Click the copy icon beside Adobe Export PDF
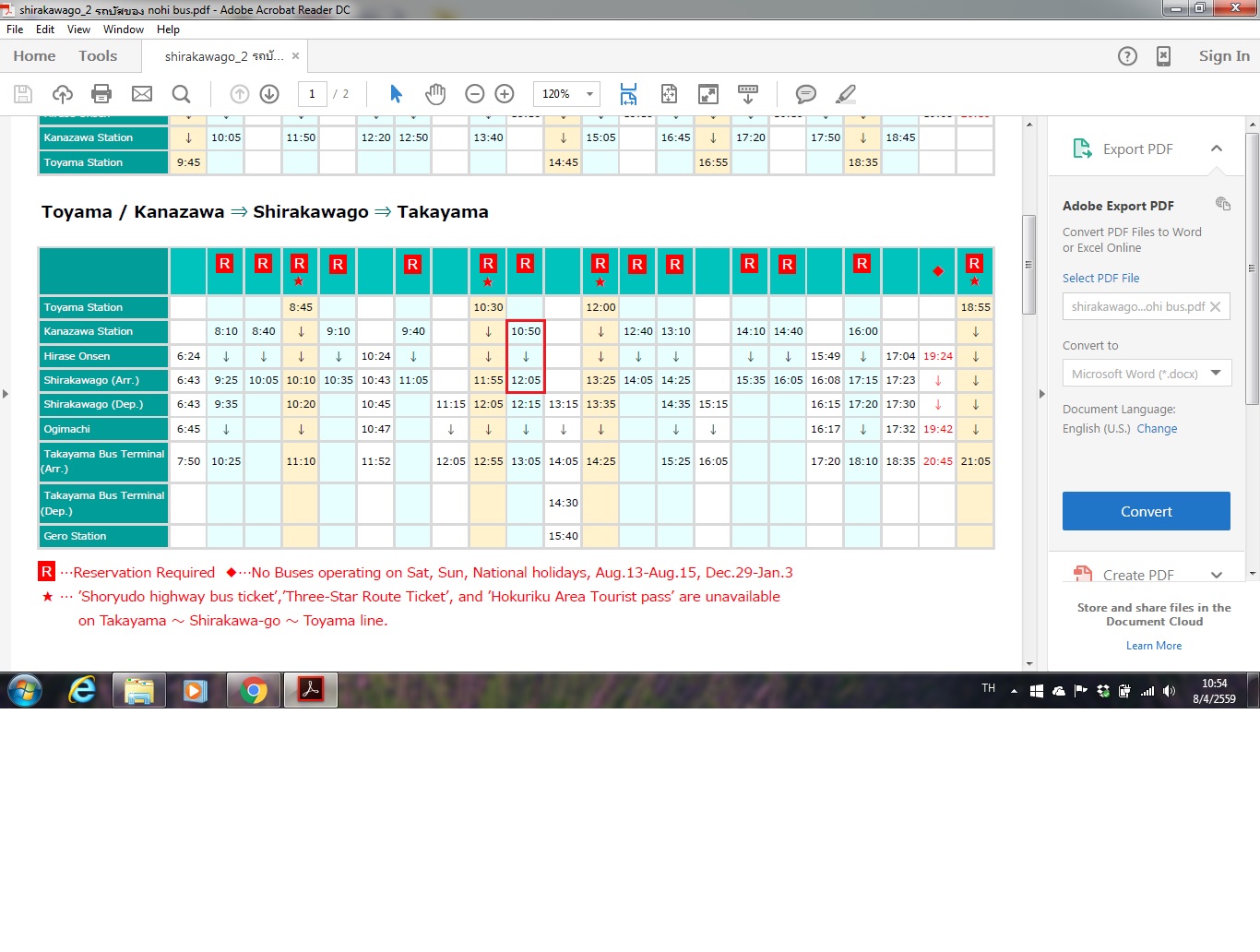1260x952 pixels. pos(1223,204)
